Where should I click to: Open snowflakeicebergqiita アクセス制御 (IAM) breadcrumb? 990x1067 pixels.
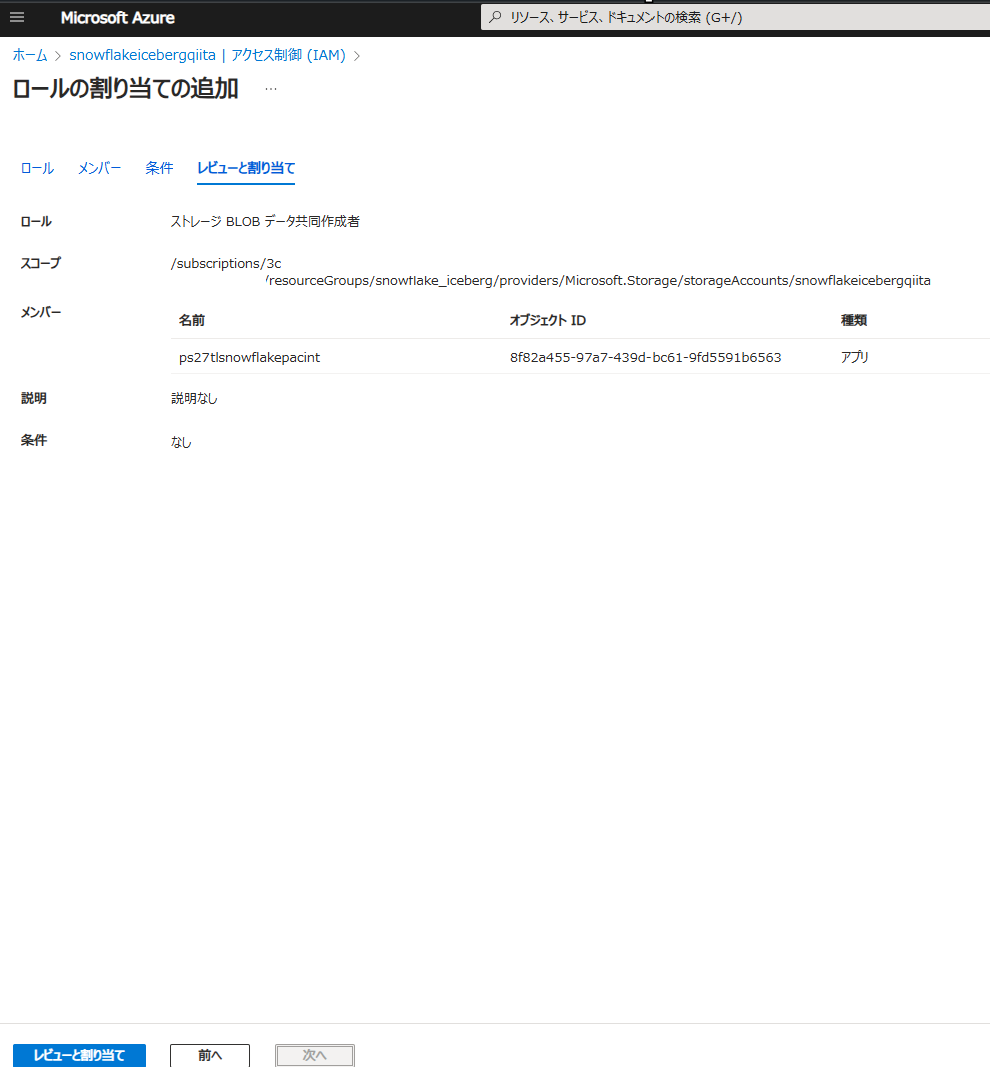(x=208, y=55)
